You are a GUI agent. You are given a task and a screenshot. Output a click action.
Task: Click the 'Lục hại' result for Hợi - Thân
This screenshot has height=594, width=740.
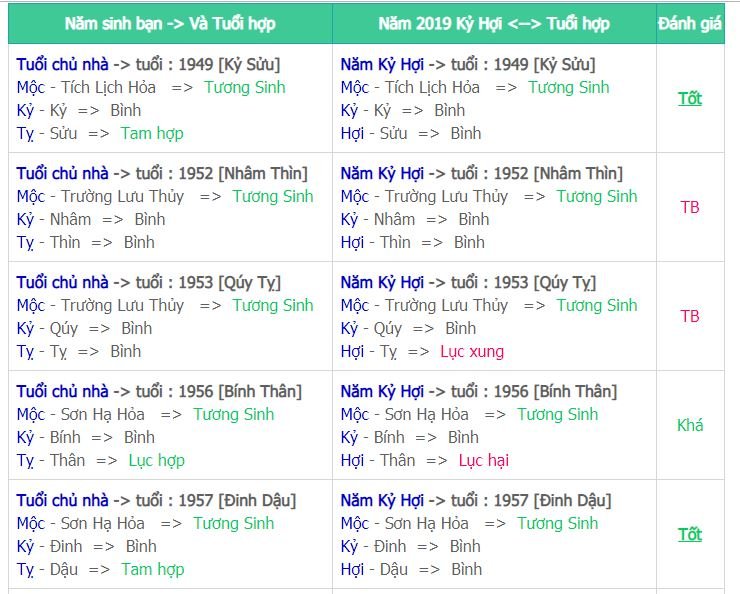coord(484,461)
